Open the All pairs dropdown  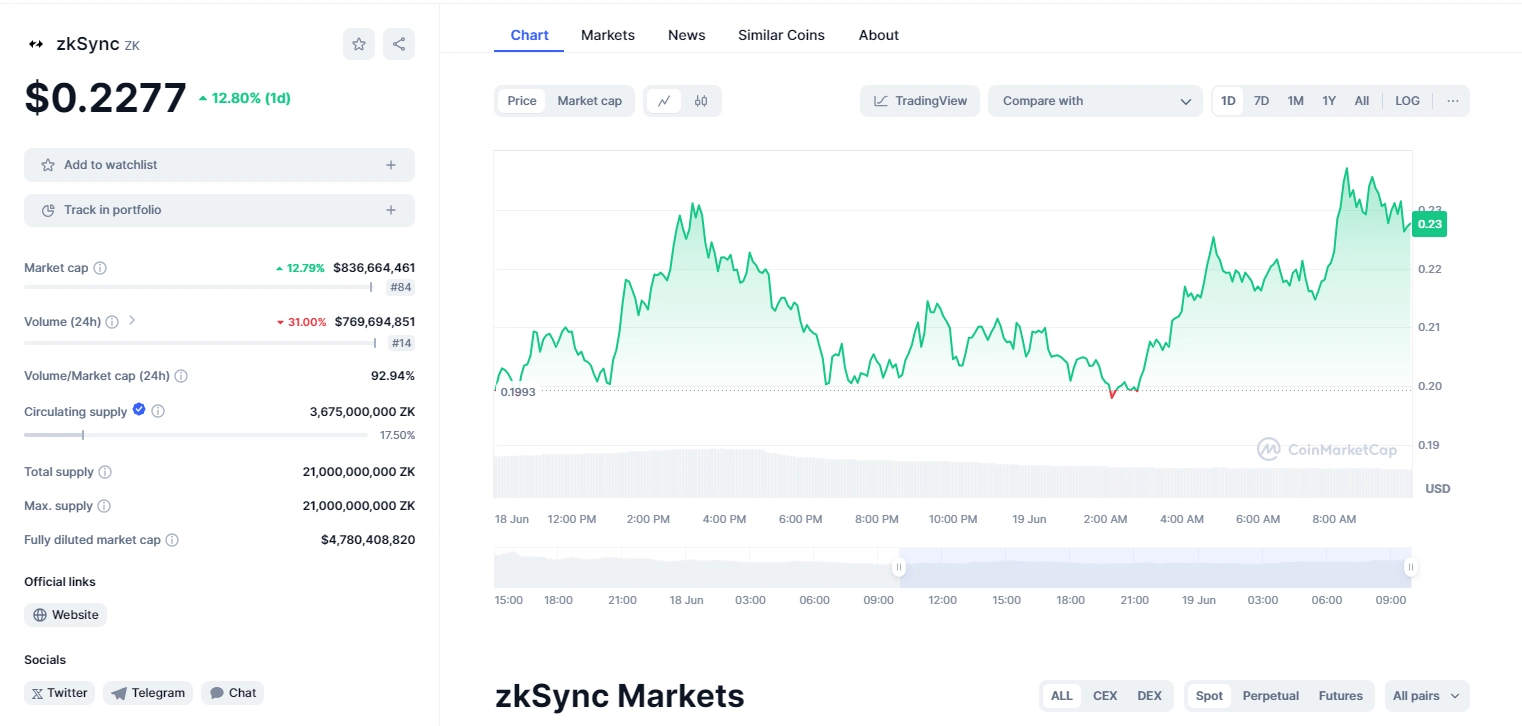tap(1427, 696)
